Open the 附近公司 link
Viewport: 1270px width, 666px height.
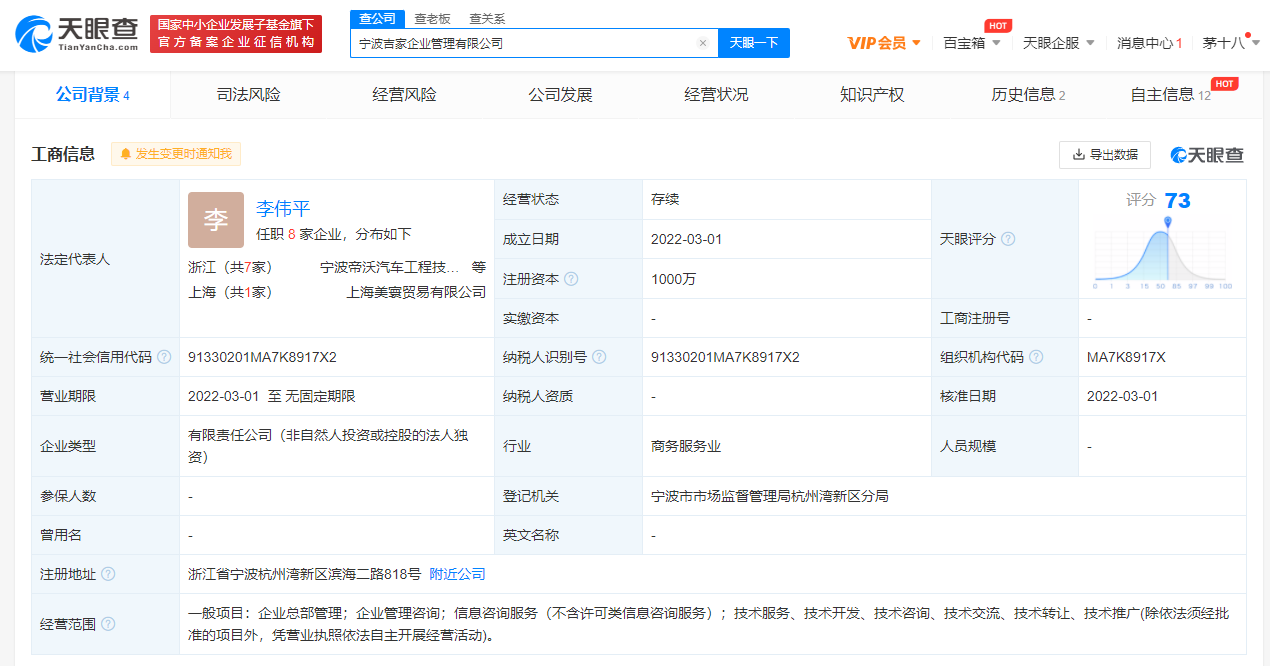(457, 574)
